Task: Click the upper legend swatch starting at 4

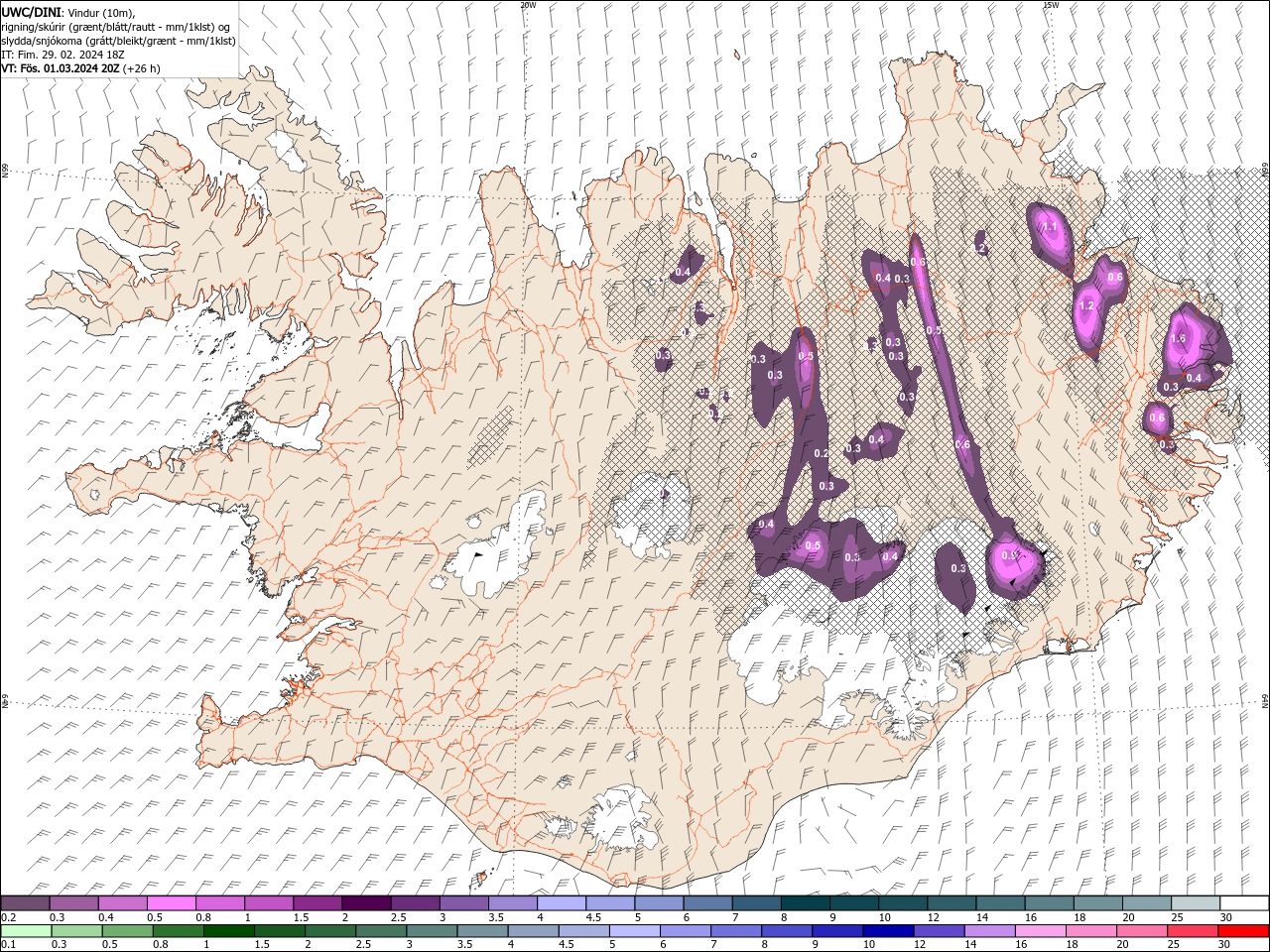Action: click(x=562, y=903)
